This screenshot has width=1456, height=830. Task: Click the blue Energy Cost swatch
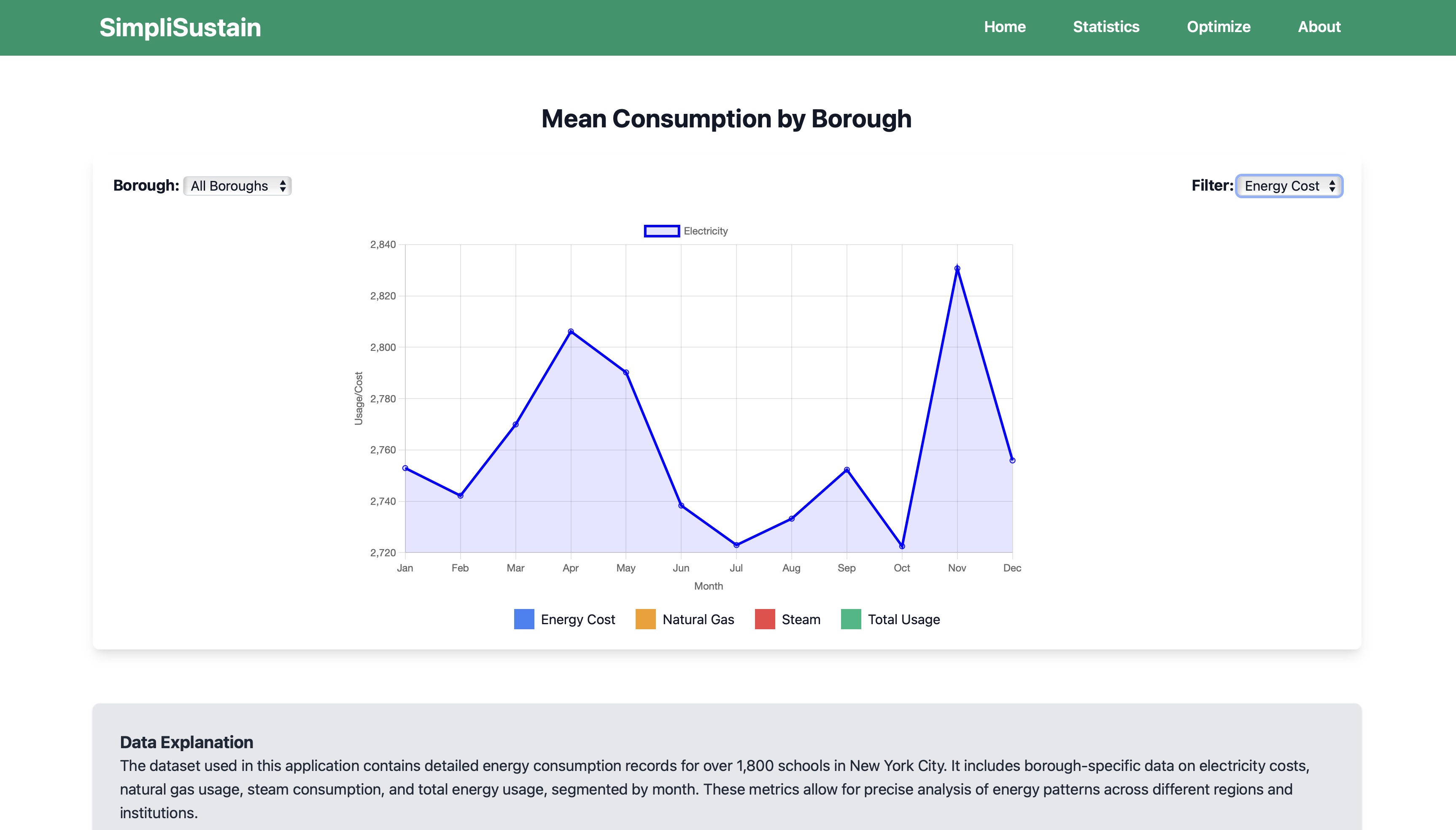[524, 619]
